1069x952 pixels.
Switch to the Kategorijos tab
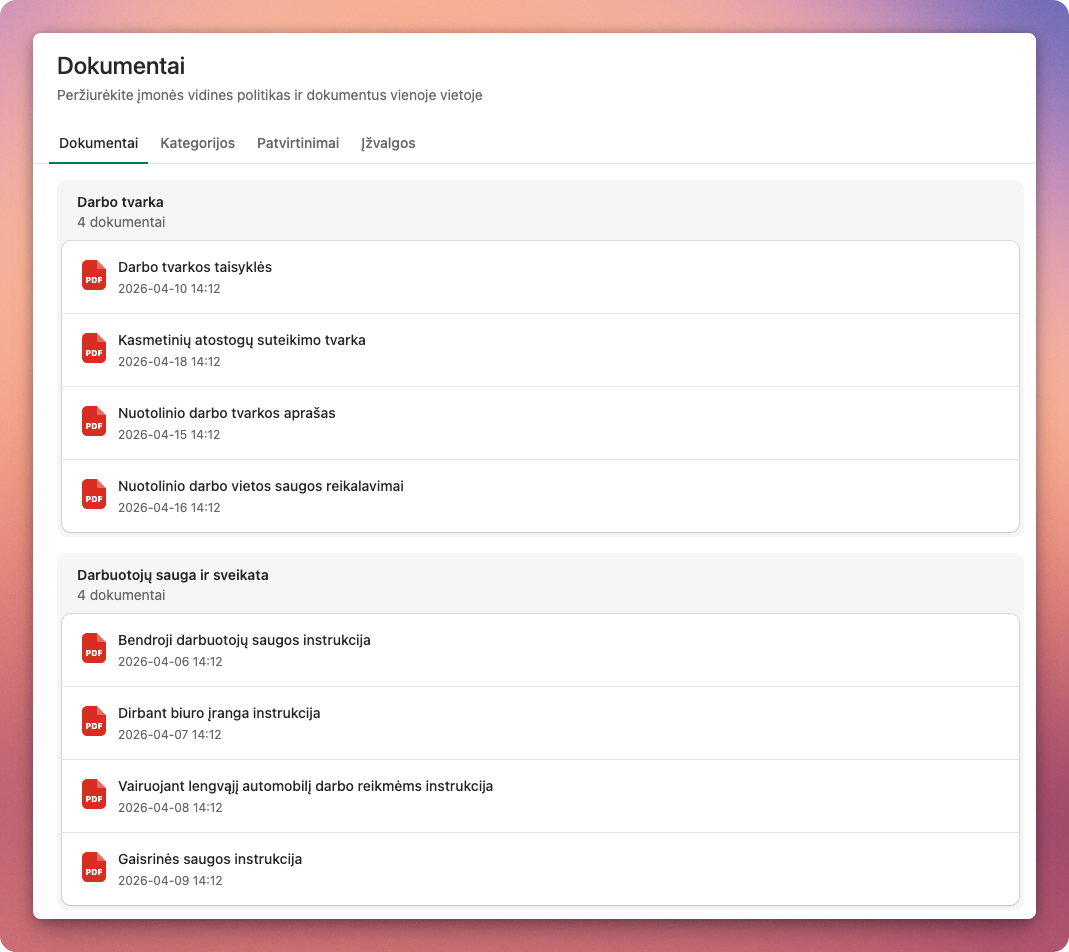click(x=197, y=143)
